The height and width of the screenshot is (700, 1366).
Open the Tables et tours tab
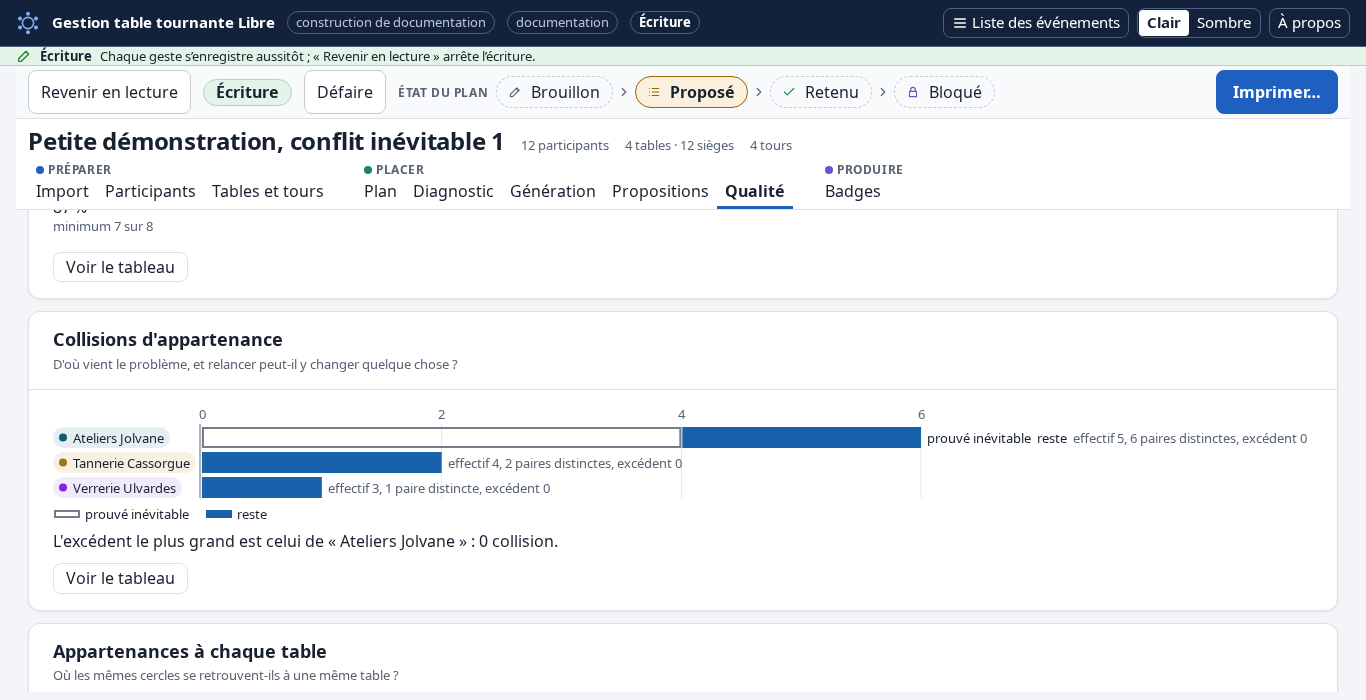tap(268, 191)
